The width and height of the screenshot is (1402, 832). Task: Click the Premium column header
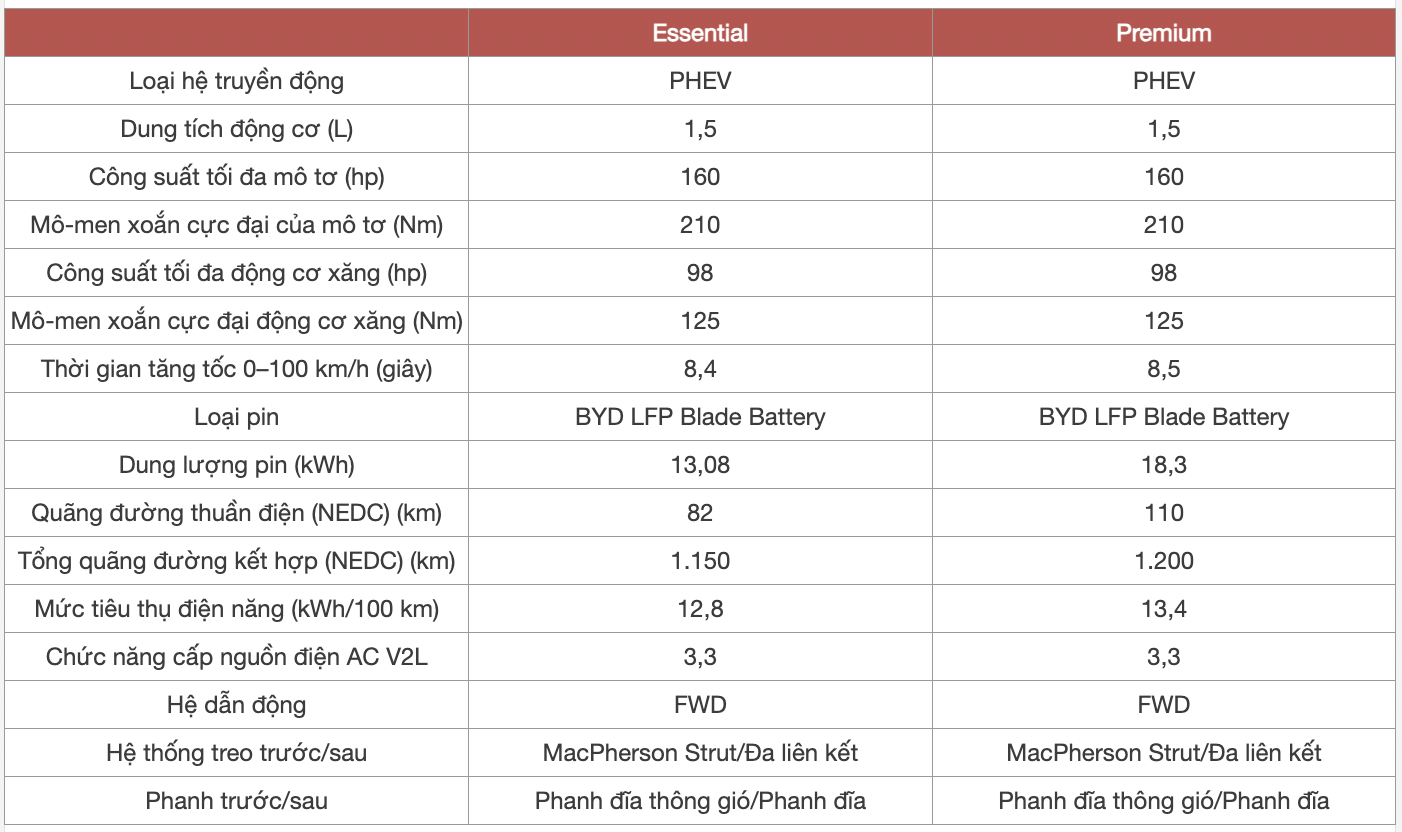[x=1164, y=33]
